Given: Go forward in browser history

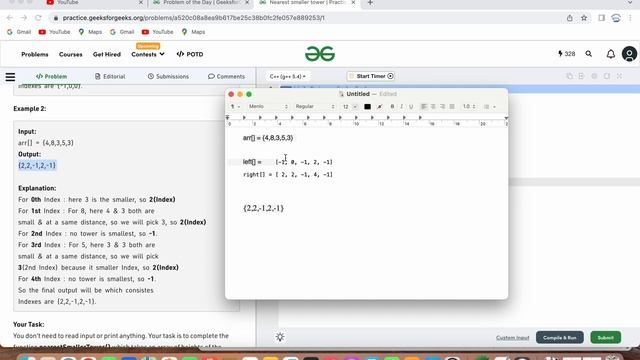Looking at the screenshot, I should coord(24,18).
